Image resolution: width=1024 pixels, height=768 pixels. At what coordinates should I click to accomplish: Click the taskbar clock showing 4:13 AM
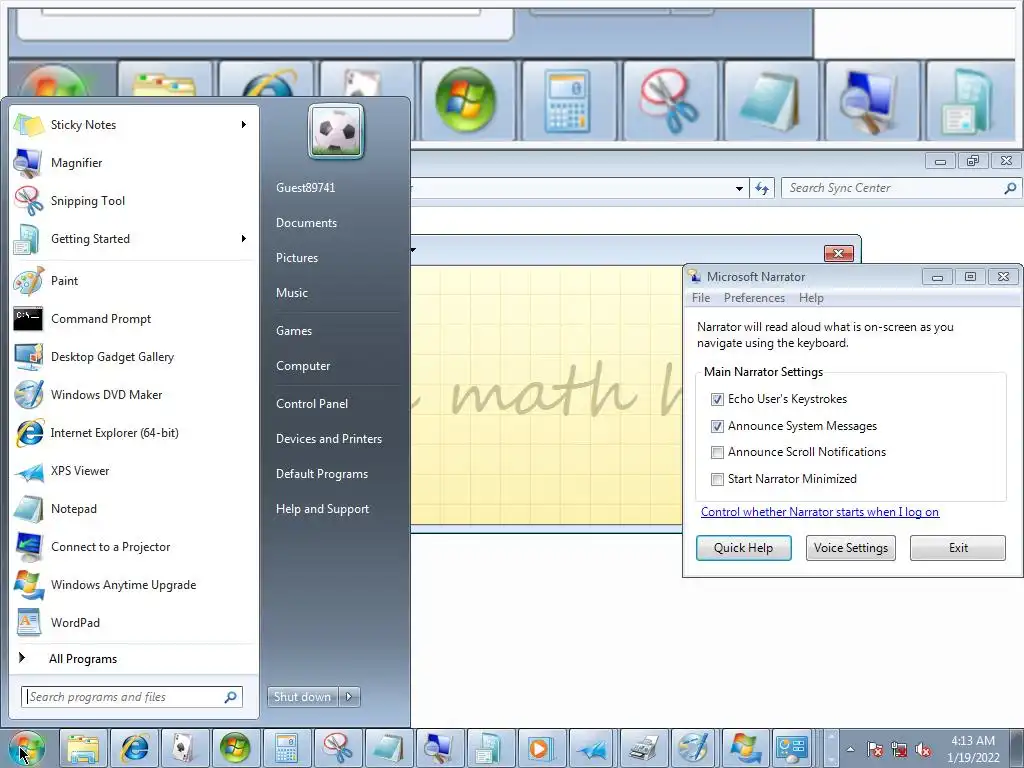[973, 749]
